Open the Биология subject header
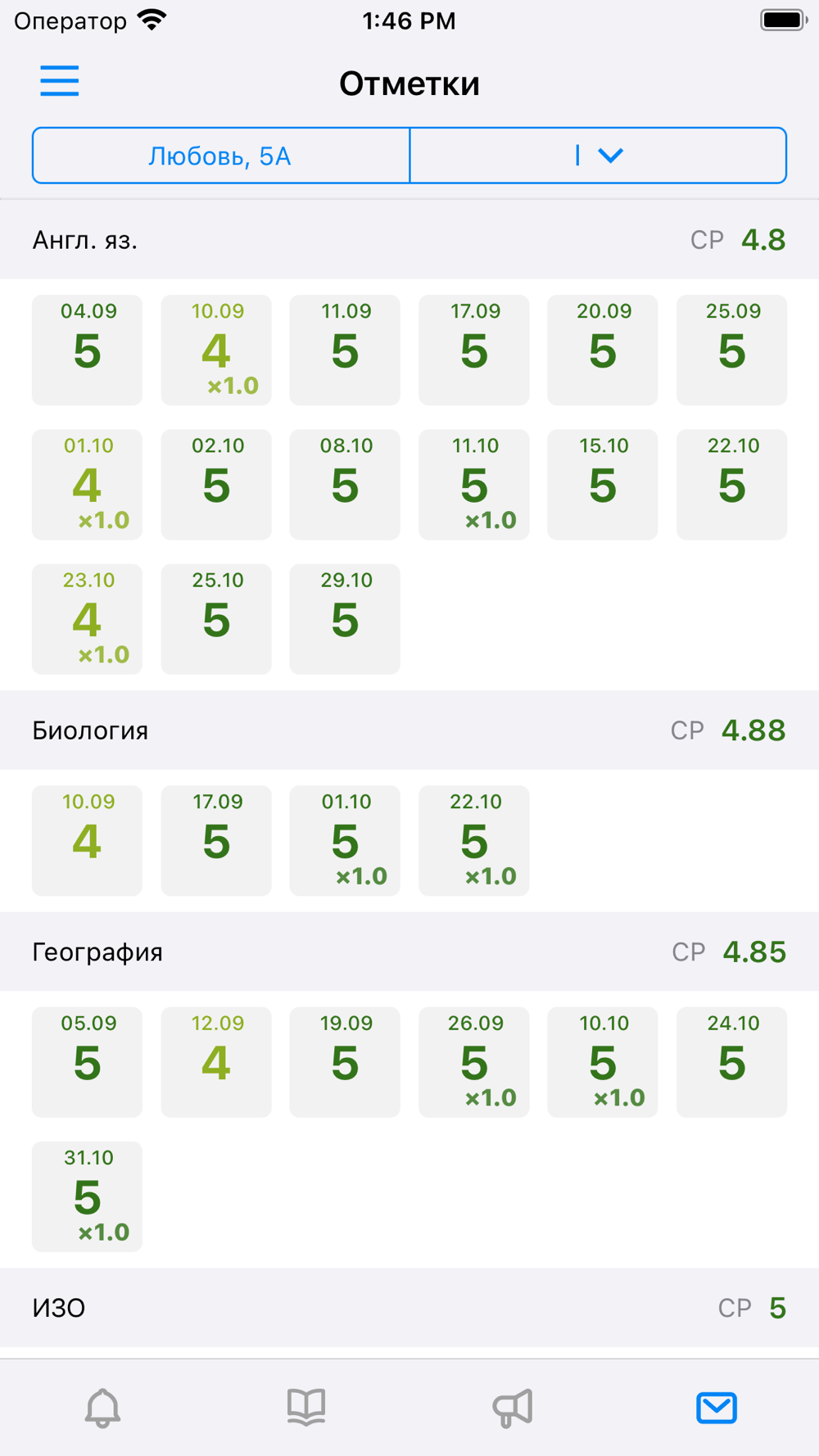 pyautogui.click(x=409, y=730)
